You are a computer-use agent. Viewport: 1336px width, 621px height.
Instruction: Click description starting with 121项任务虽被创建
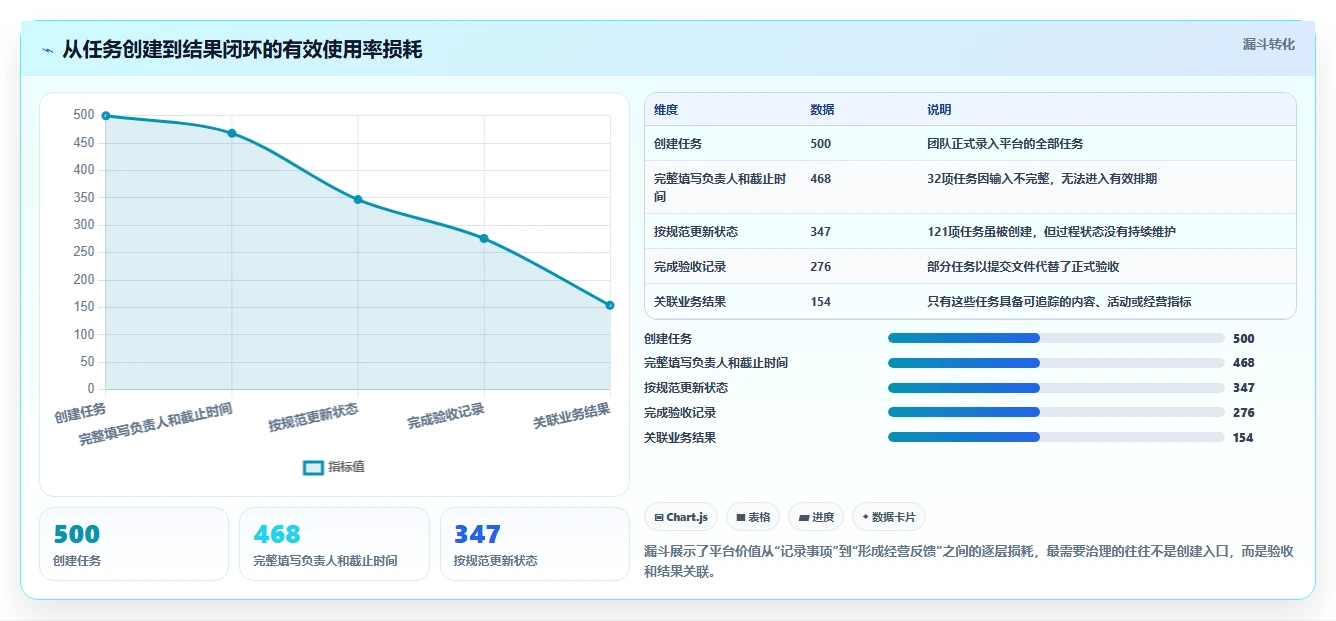coord(1051,232)
